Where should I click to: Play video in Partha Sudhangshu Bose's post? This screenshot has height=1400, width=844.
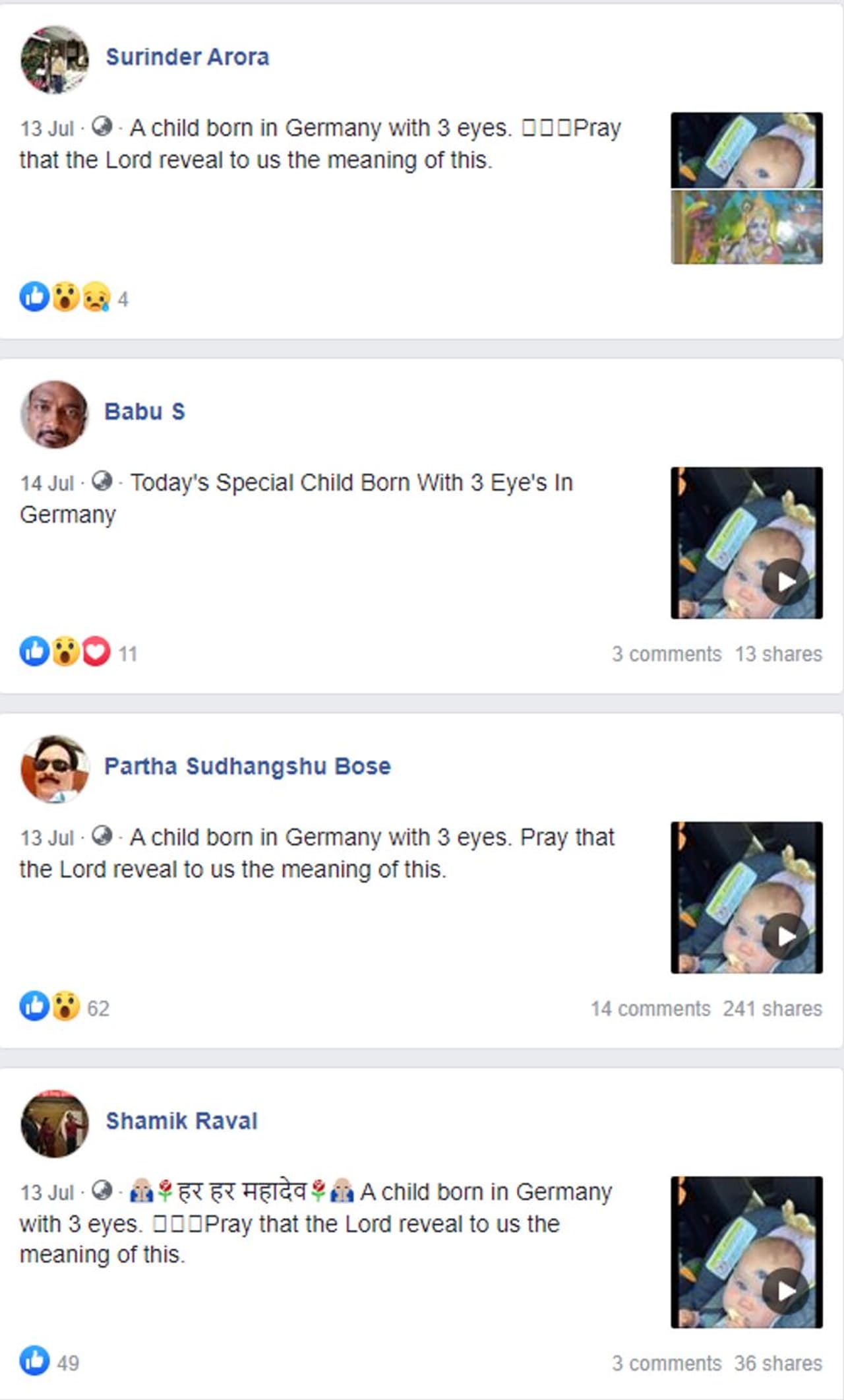785,936
